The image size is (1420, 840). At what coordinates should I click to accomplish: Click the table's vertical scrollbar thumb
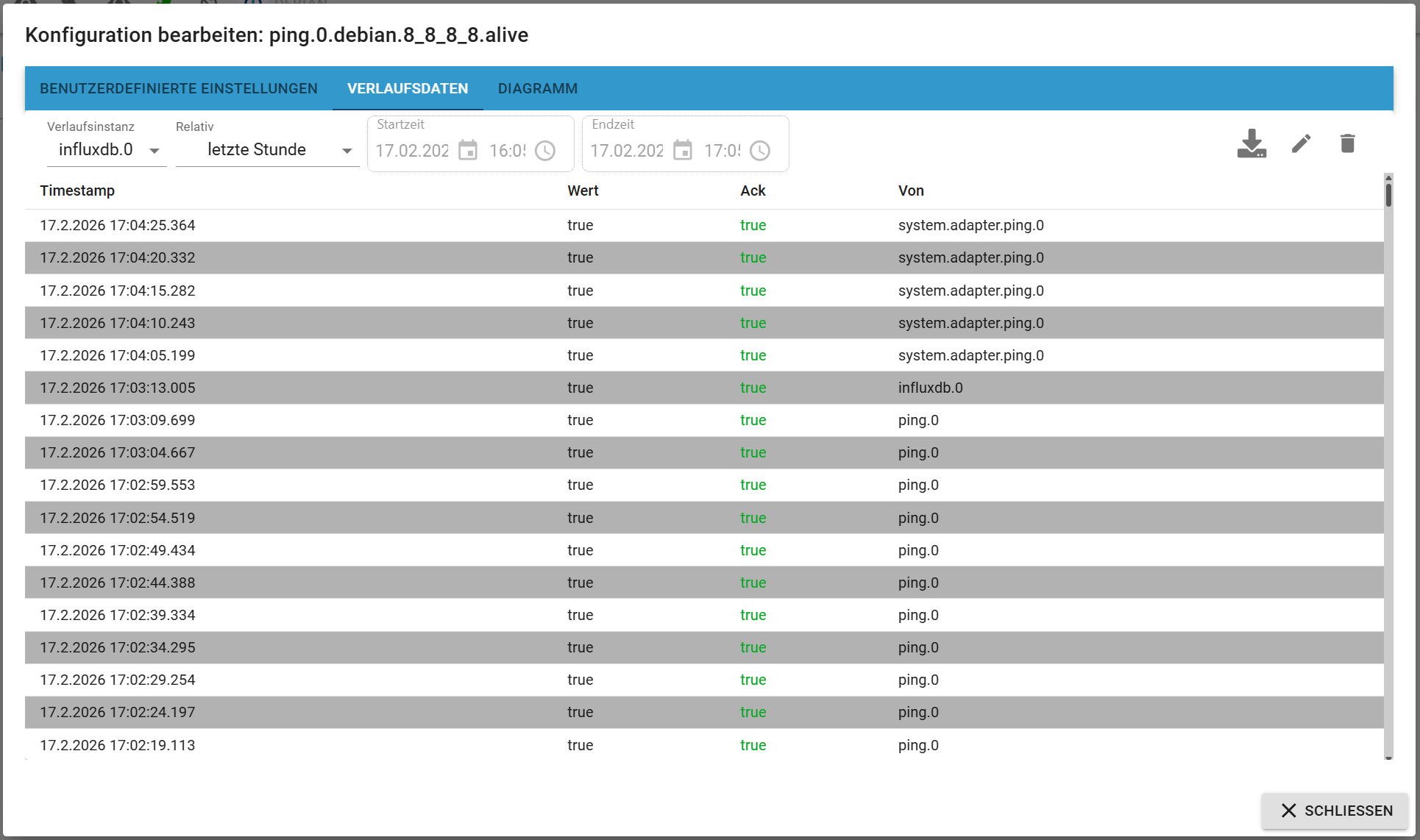point(1388,194)
